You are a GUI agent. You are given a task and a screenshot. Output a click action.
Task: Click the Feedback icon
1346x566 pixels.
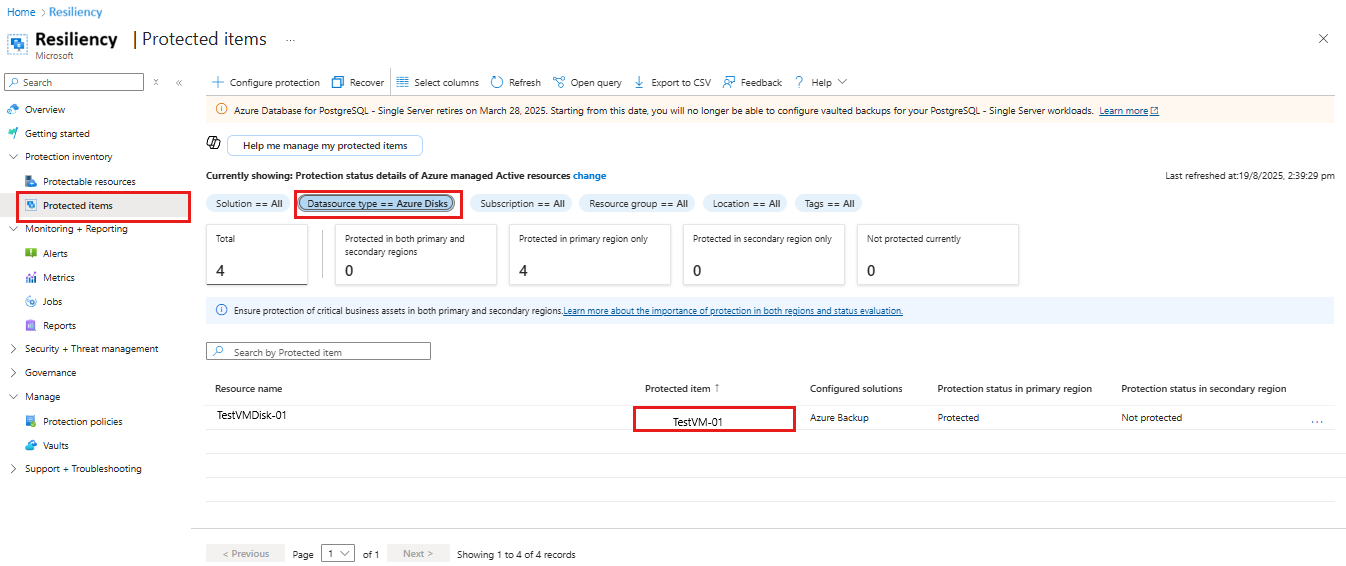[729, 83]
